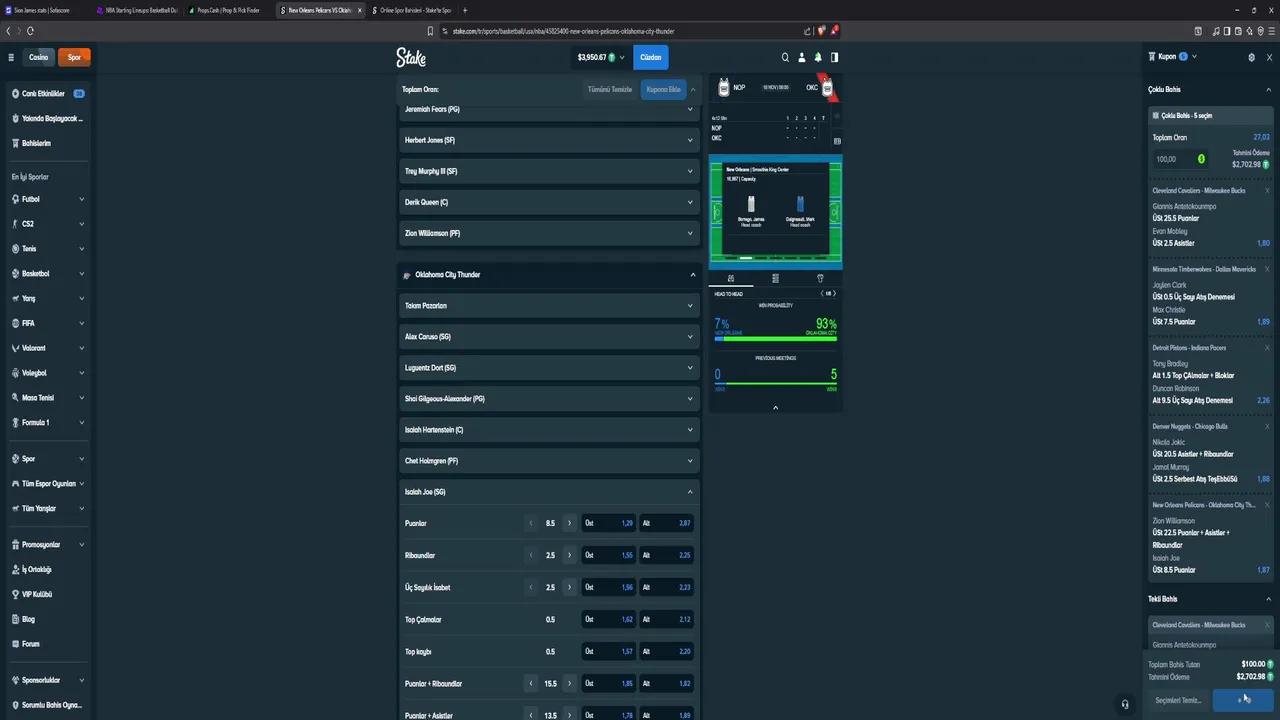Click Kupona Ekle button
Image resolution: width=1280 pixels, height=720 pixels.
click(663, 89)
